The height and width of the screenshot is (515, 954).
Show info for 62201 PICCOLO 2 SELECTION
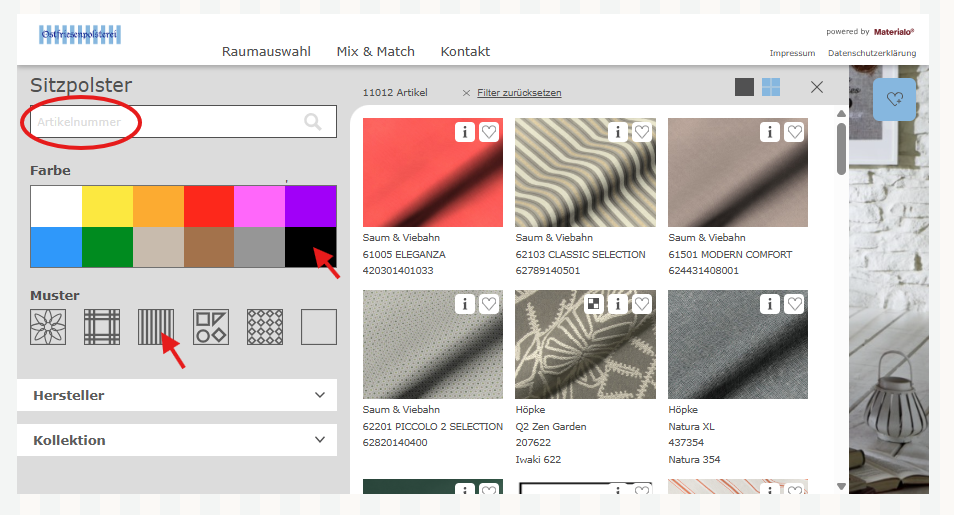465,304
